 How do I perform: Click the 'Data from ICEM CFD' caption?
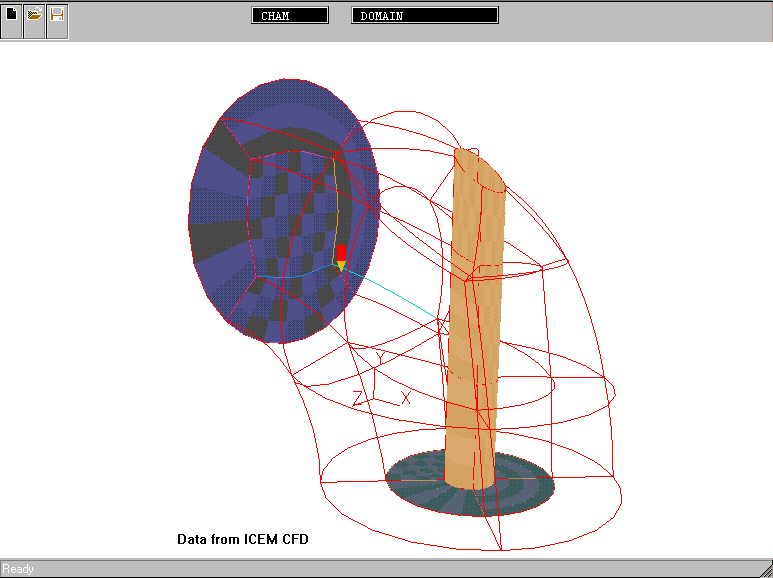[x=243, y=539]
